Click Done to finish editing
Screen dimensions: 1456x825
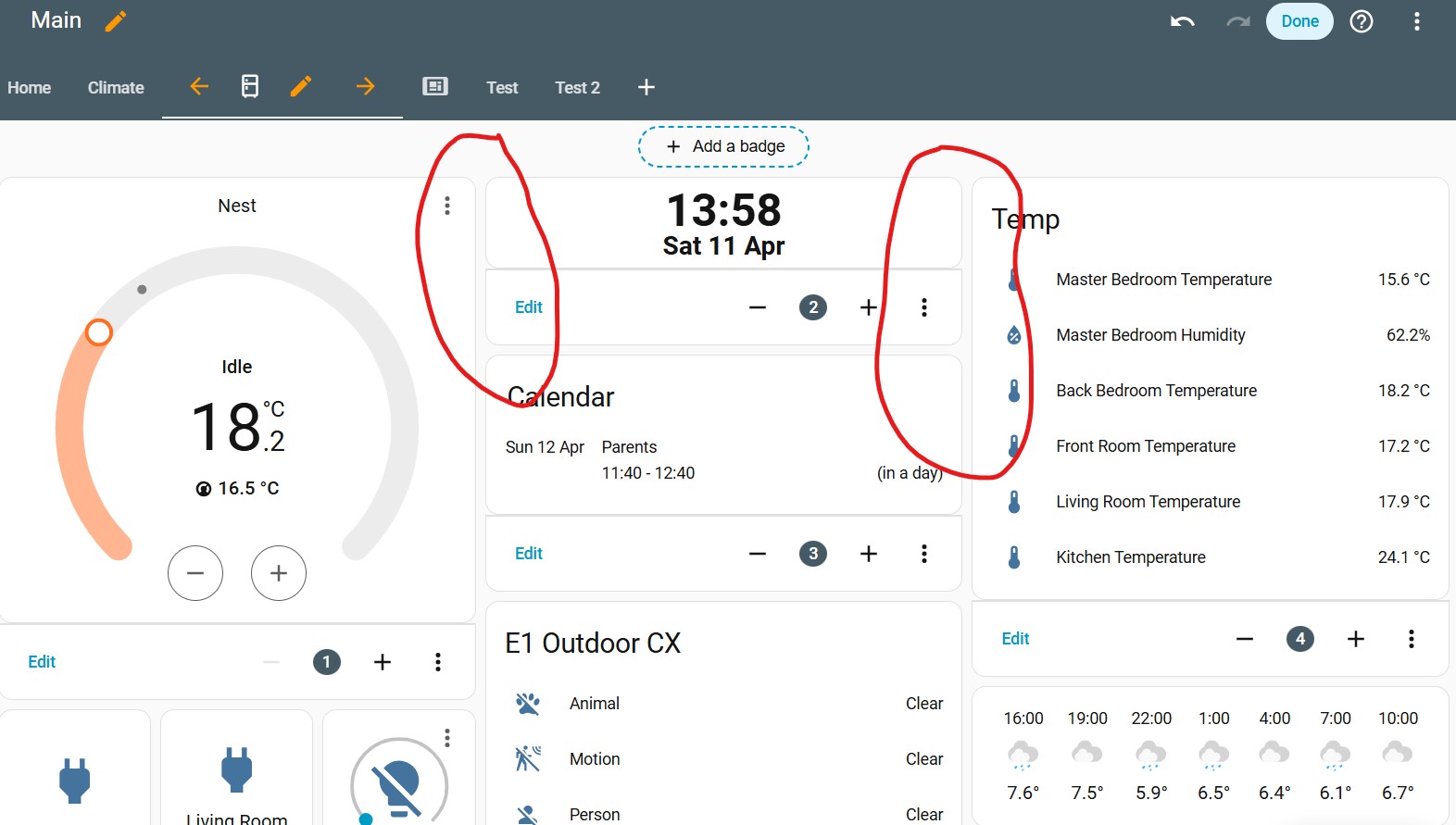click(1299, 21)
